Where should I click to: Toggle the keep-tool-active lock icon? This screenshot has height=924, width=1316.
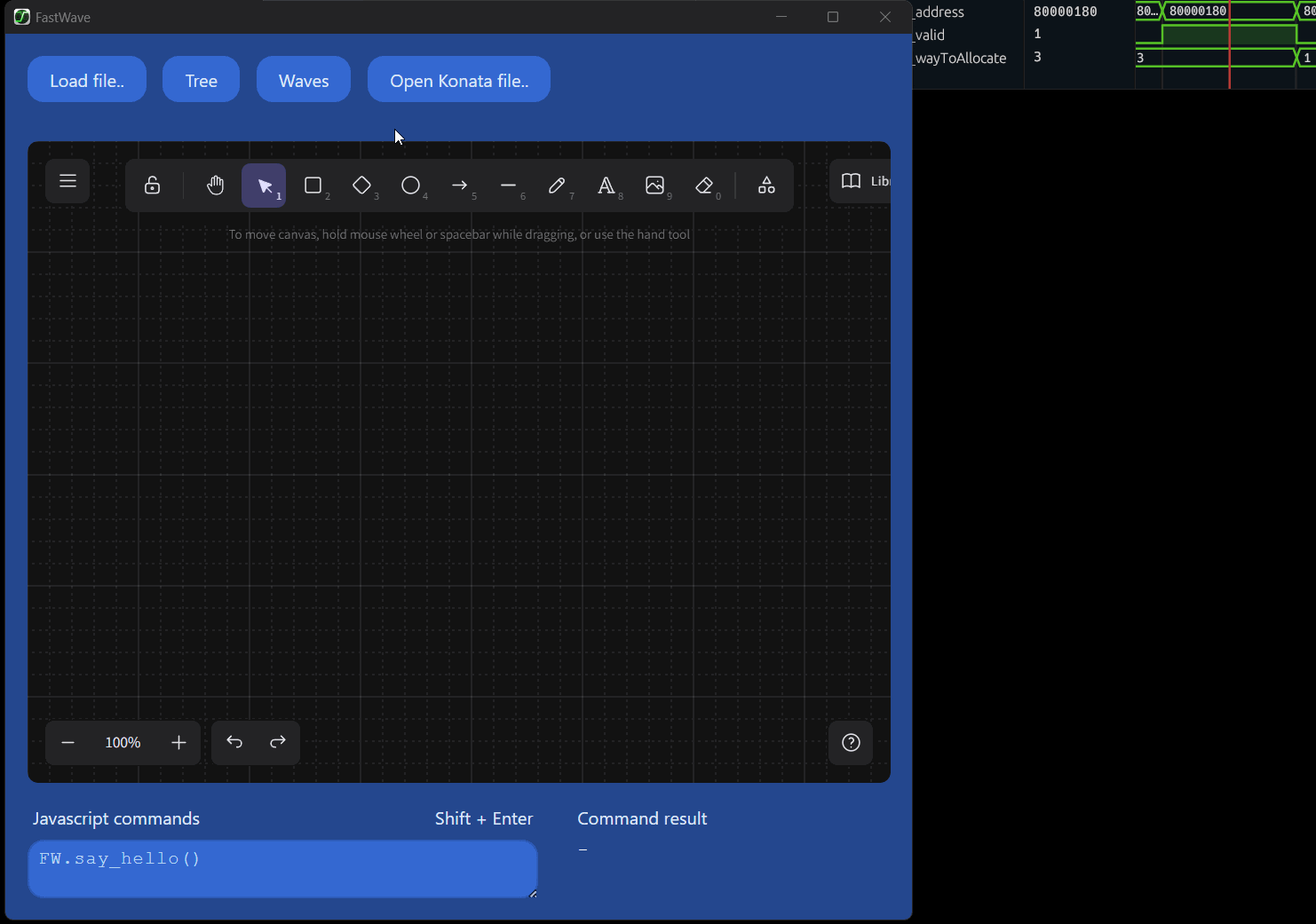click(x=153, y=186)
